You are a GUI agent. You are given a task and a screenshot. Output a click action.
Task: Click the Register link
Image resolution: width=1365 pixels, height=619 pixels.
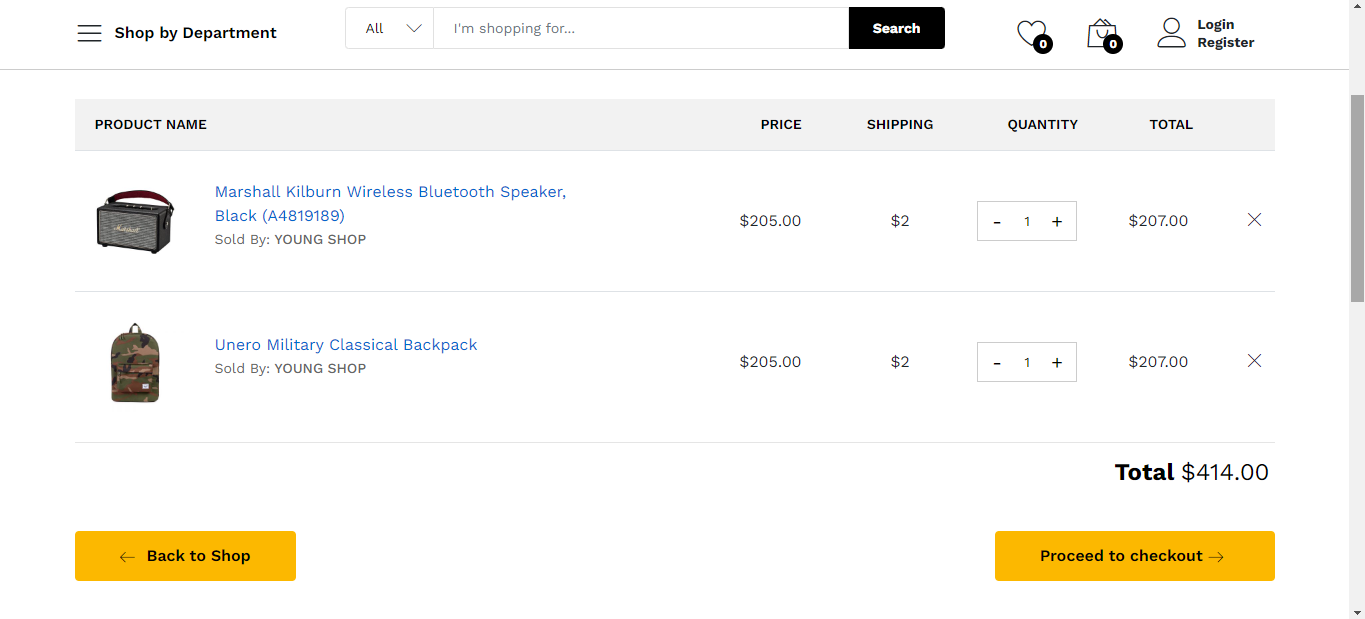click(x=1225, y=43)
